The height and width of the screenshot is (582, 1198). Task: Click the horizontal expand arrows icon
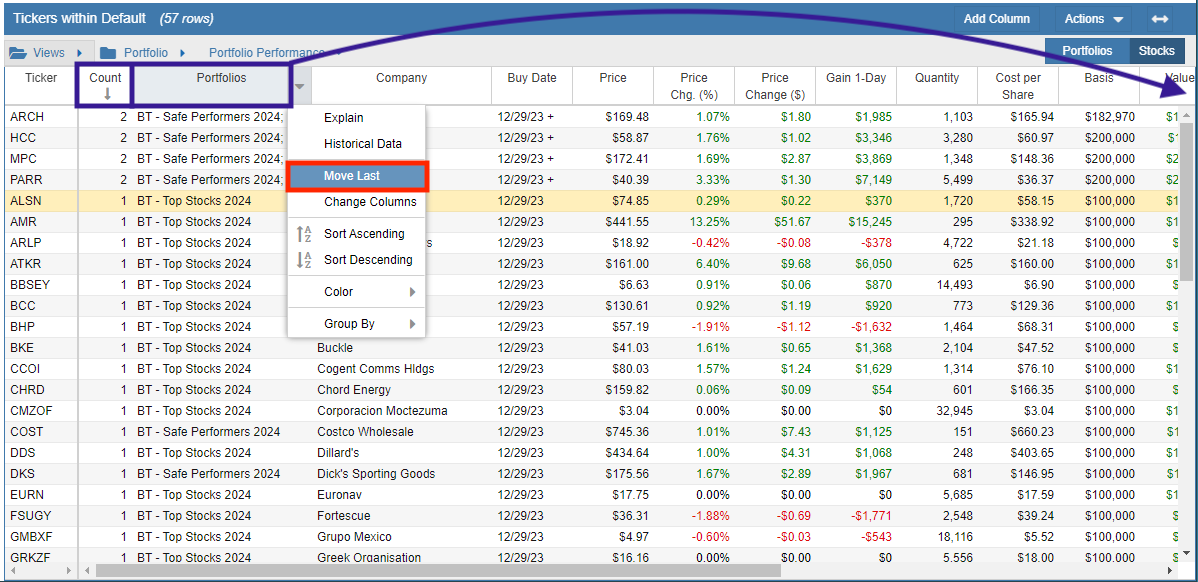pos(1159,19)
